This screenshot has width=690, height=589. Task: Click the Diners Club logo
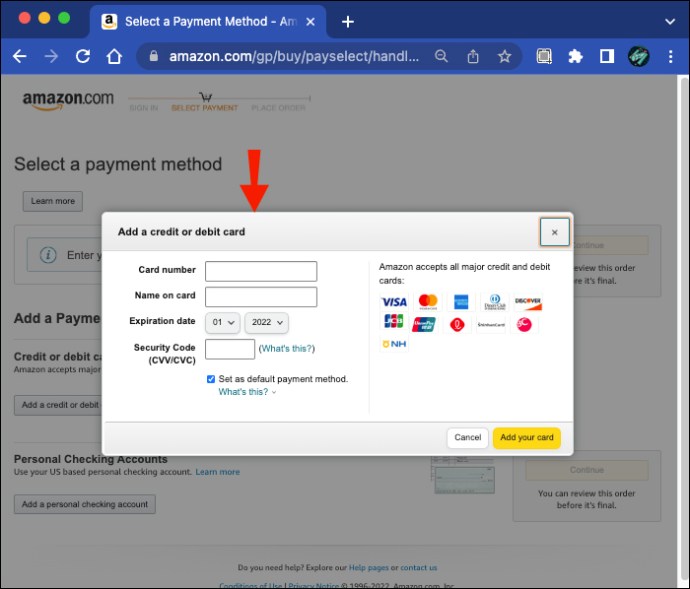495,302
